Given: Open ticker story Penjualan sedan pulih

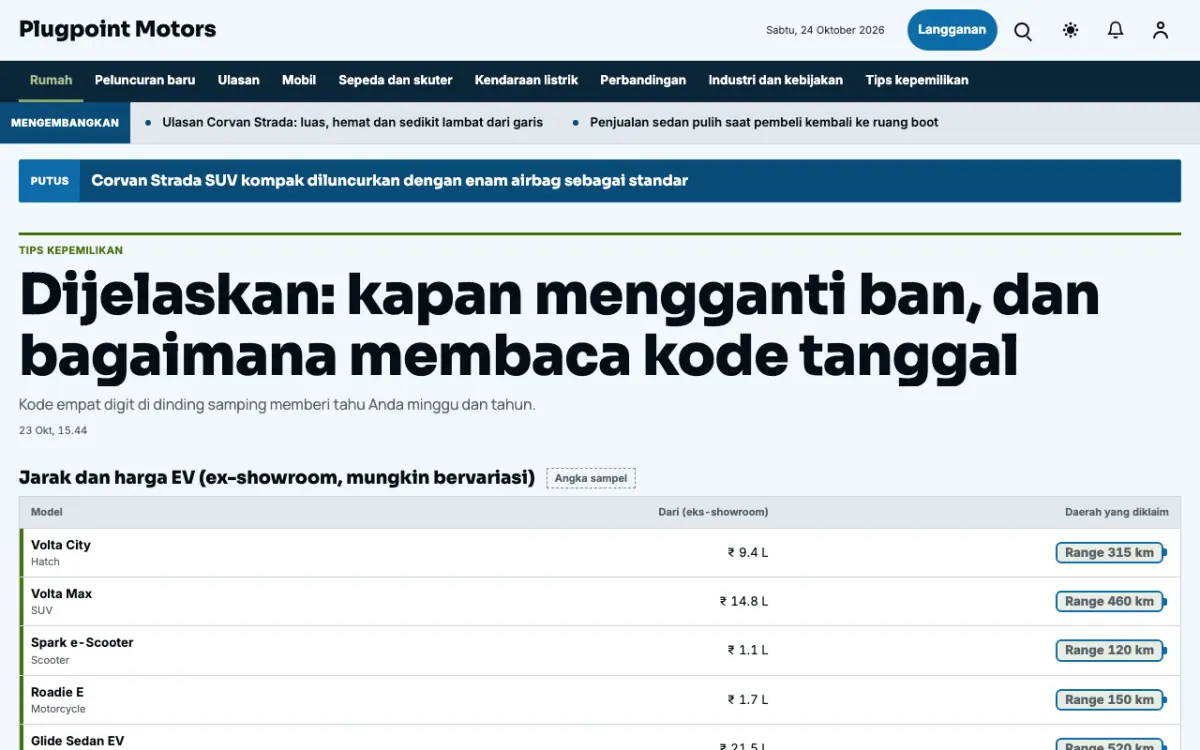Looking at the screenshot, I should [x=764, y=122].
